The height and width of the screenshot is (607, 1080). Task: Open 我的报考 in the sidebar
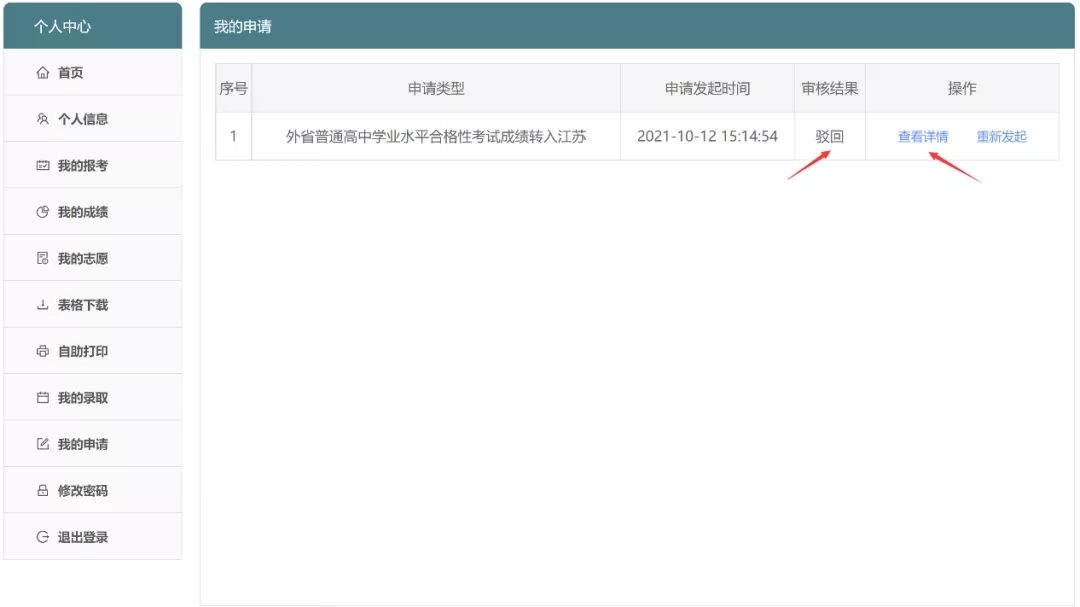(82, 166)
